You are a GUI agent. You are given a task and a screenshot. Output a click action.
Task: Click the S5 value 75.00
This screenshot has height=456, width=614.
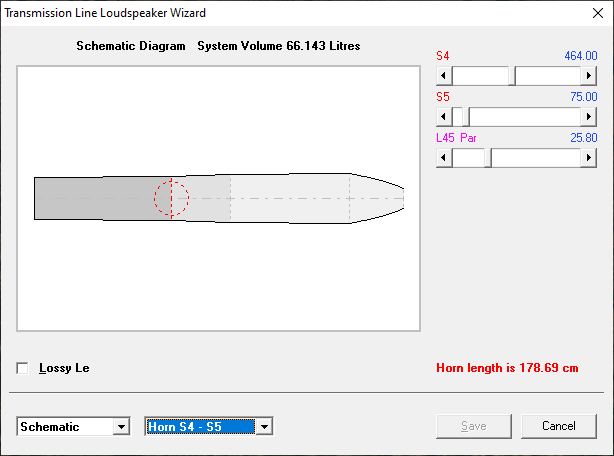[x=583, y=97]
